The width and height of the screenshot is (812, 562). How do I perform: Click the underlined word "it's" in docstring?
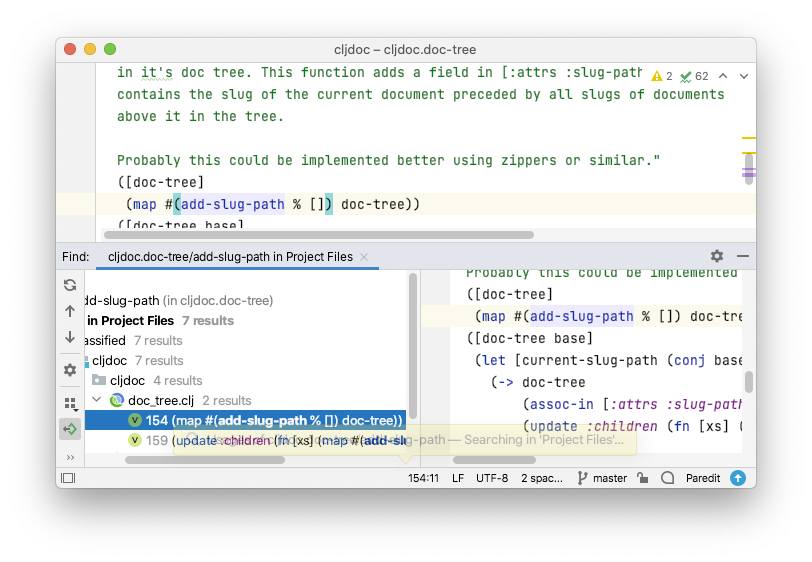(157, 73)
